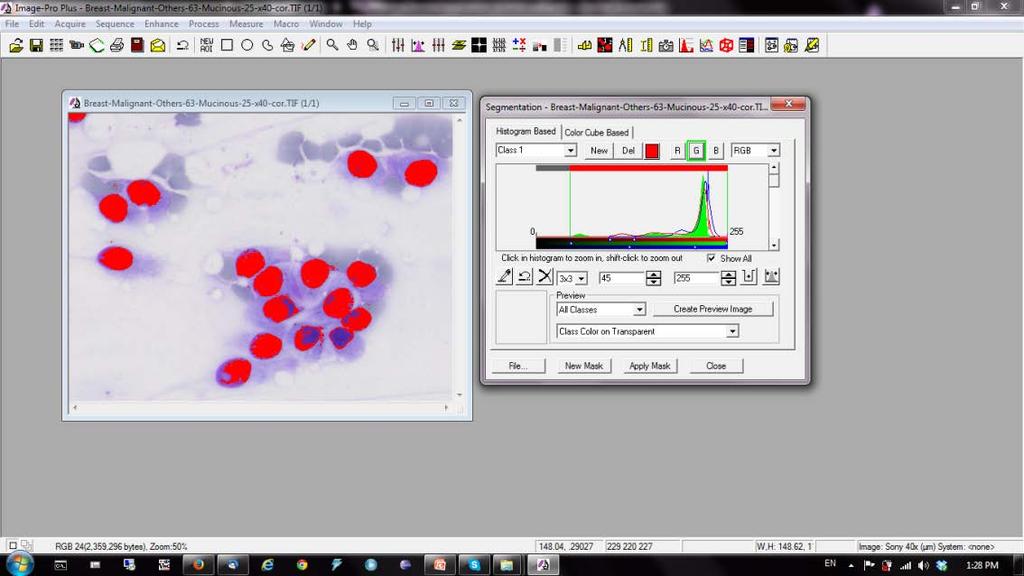Toggle the B channel button
The height and width of the screenshot is (576, 1024).
pos(716,151)
